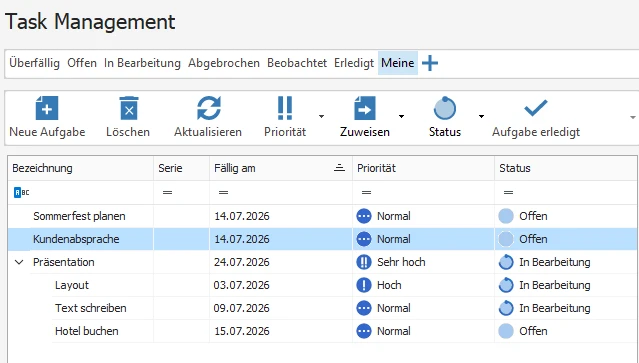Click due date 09.07.2026

pyautogui.click(x=242, y=308)
